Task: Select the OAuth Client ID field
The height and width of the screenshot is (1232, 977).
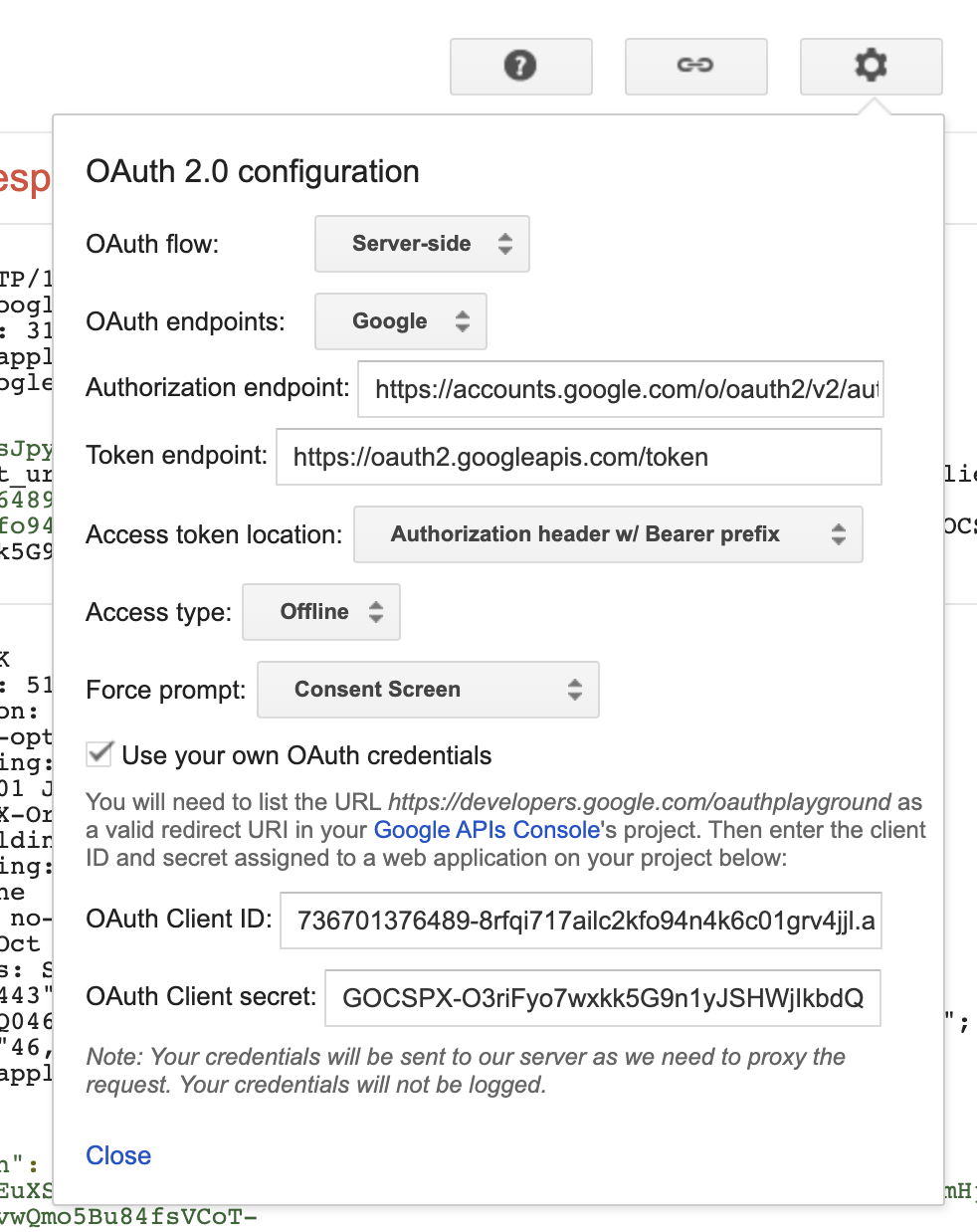Action: tap(581, 921)
